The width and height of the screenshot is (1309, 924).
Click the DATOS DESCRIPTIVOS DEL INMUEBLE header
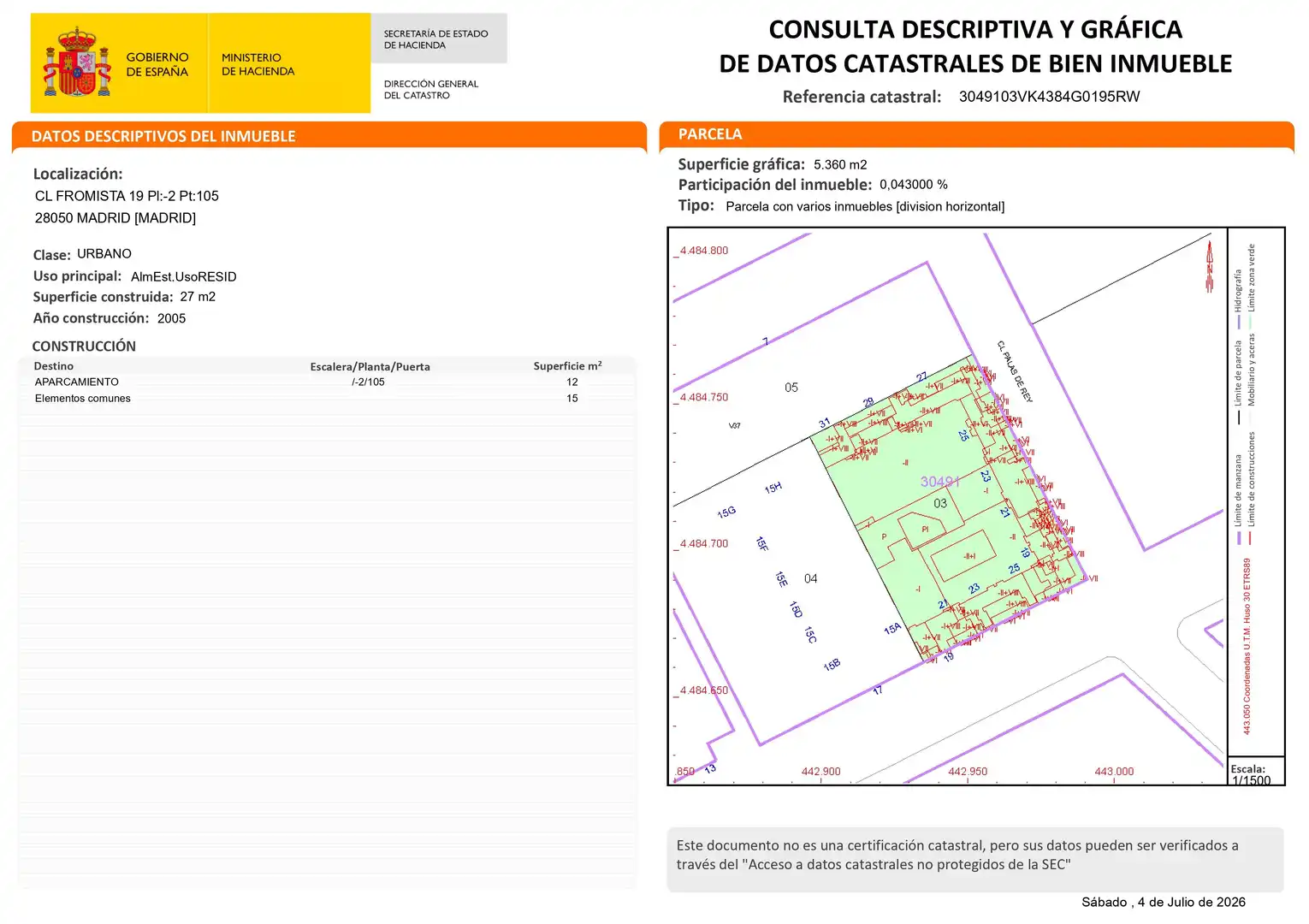[x=163, y=136]
